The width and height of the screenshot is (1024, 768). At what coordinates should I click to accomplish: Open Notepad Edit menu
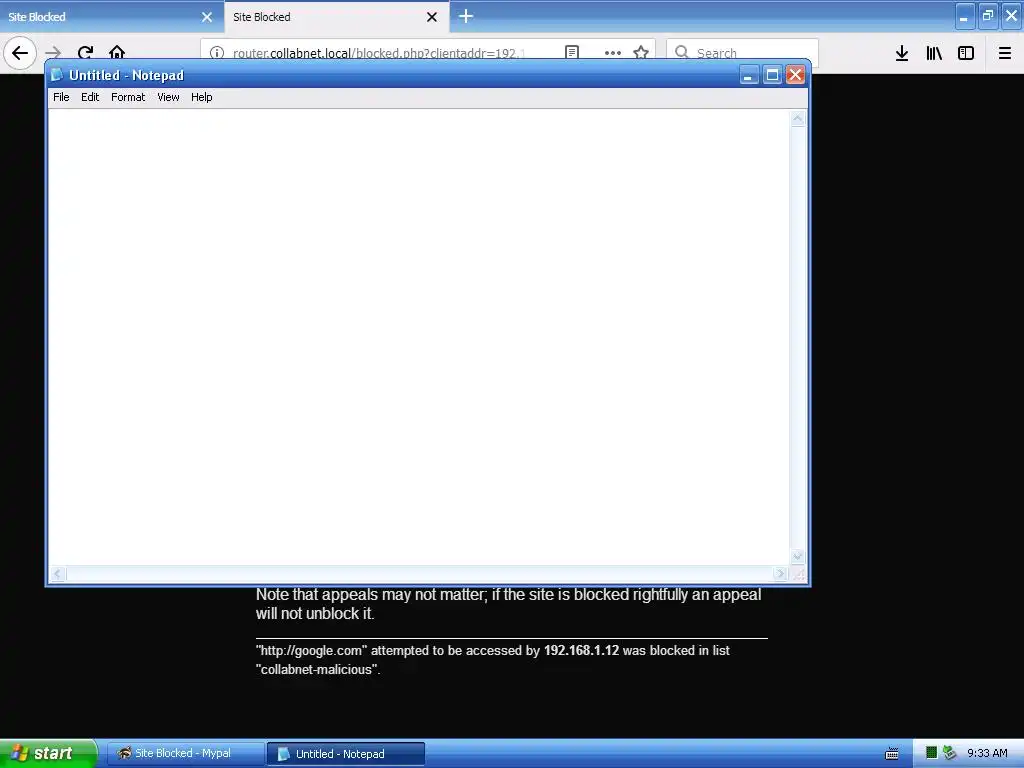pyautogui.click(x=90, y=97)
